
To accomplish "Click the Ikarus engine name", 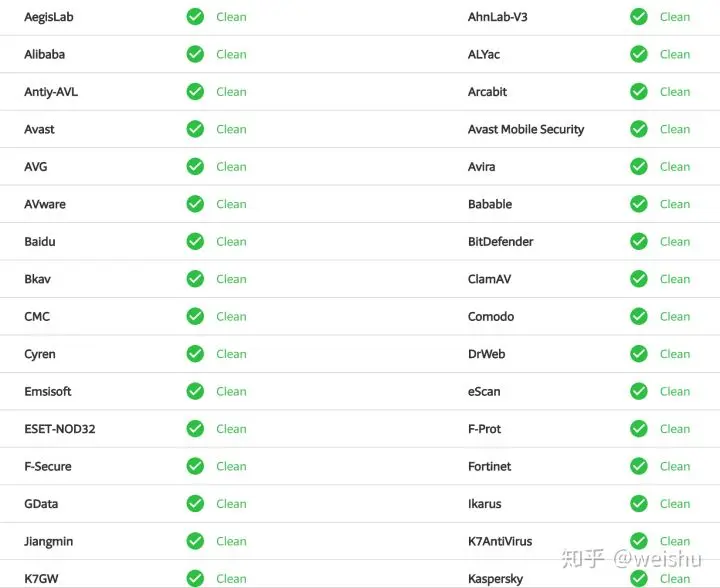I will (x=484, y=504).
